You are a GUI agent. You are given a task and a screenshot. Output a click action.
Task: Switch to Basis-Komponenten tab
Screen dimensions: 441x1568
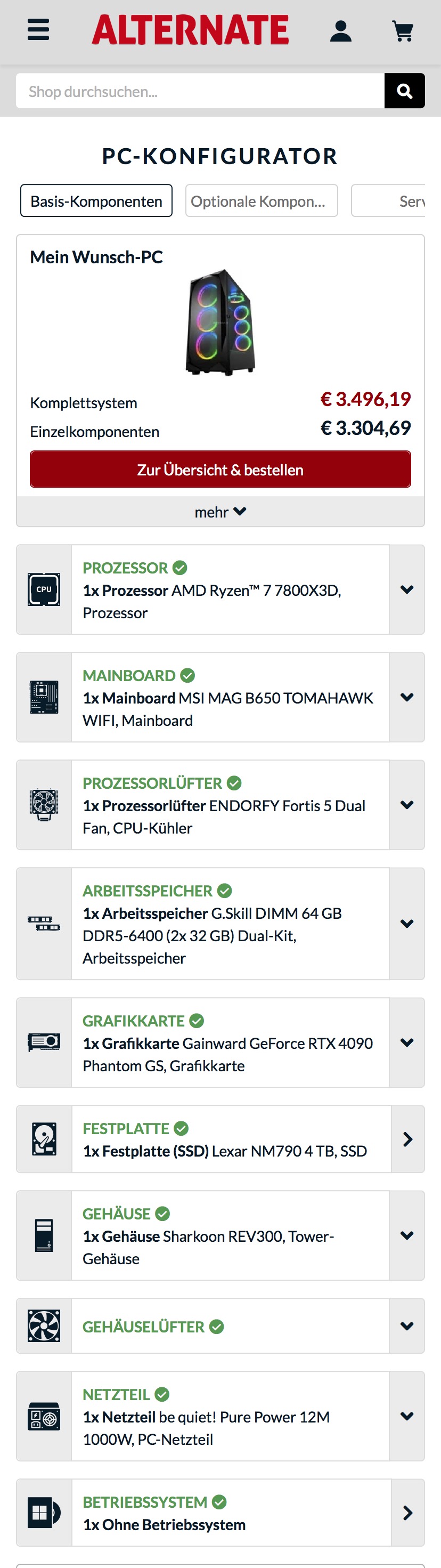[96, 201]
